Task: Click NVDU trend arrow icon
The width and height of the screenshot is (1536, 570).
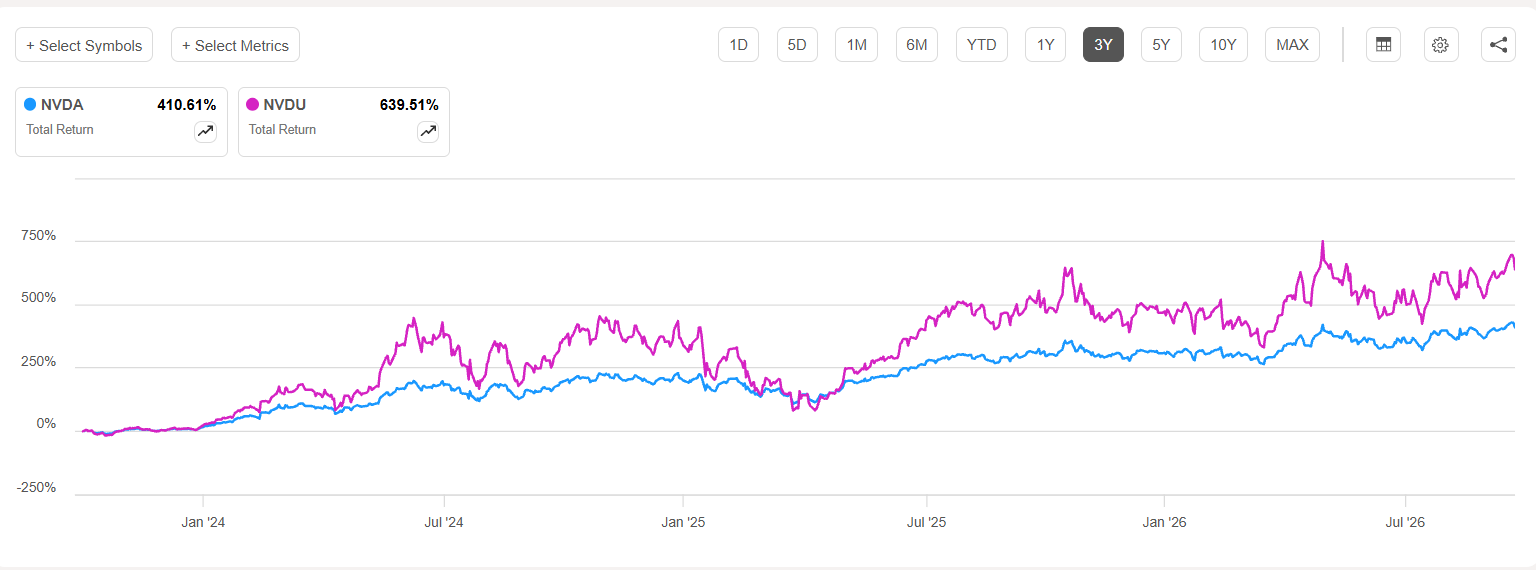Action: click(427, 131)
